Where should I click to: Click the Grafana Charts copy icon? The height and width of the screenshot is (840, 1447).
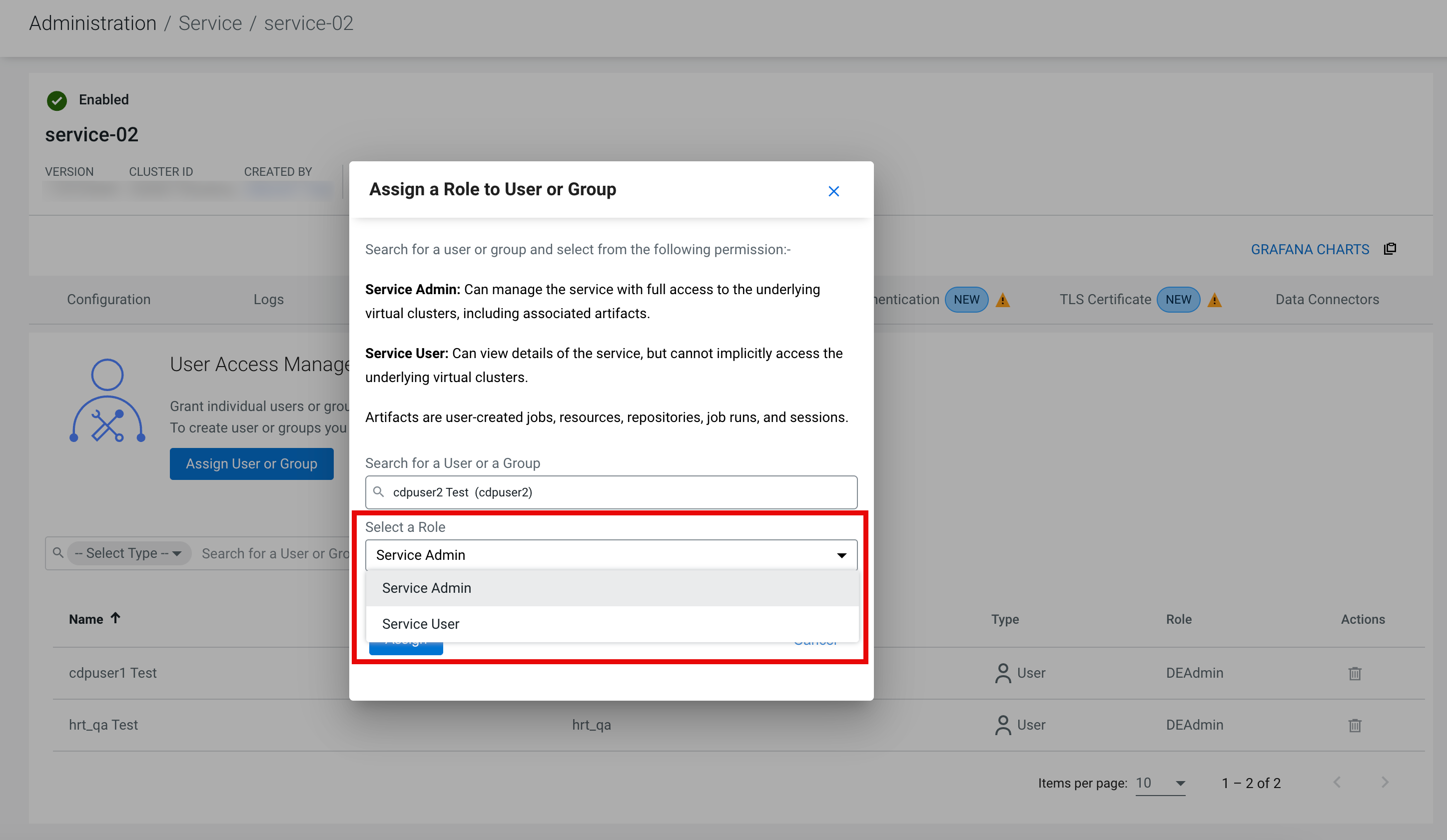pos(1390,248)
